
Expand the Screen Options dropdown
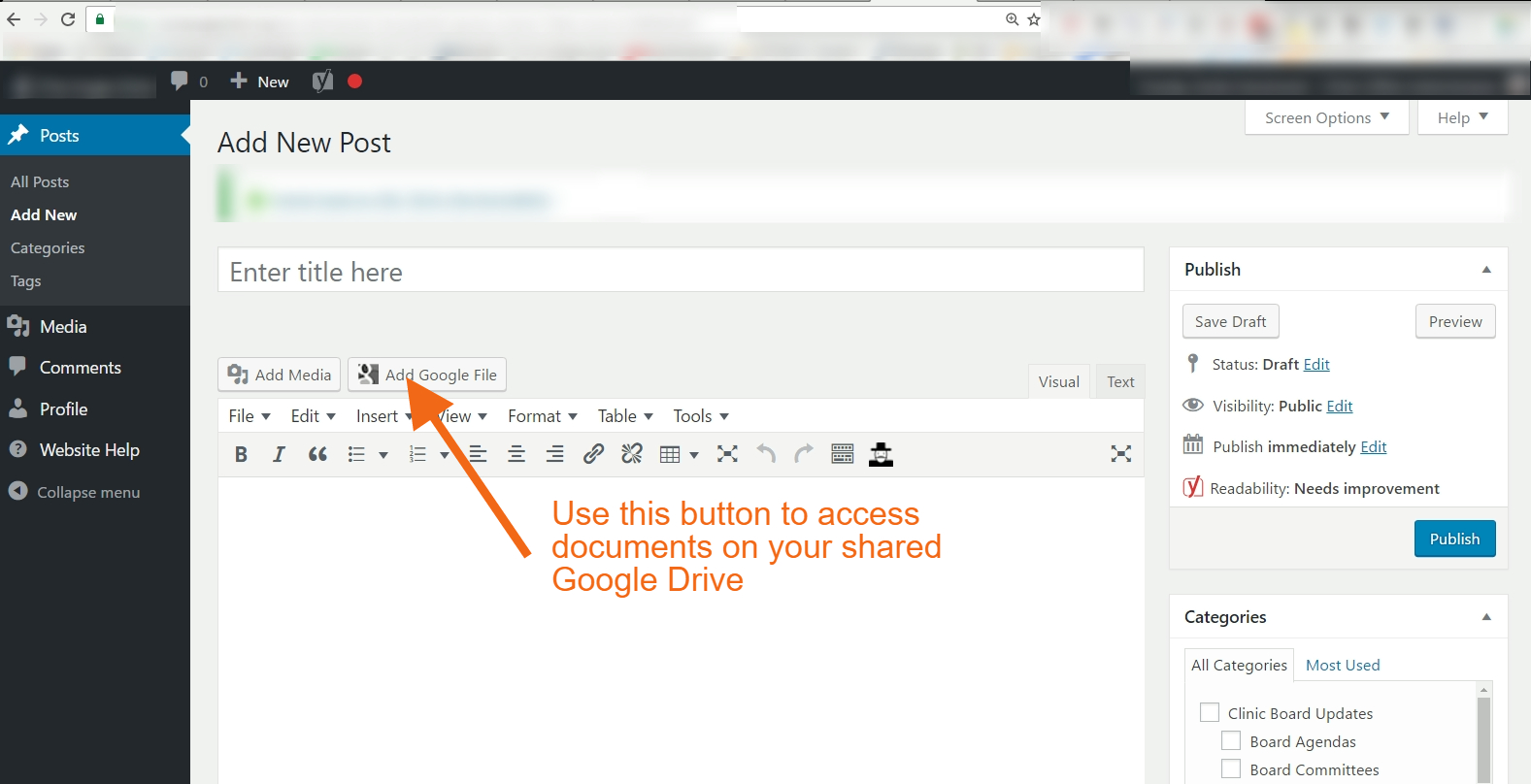(x=1327, y=117)
